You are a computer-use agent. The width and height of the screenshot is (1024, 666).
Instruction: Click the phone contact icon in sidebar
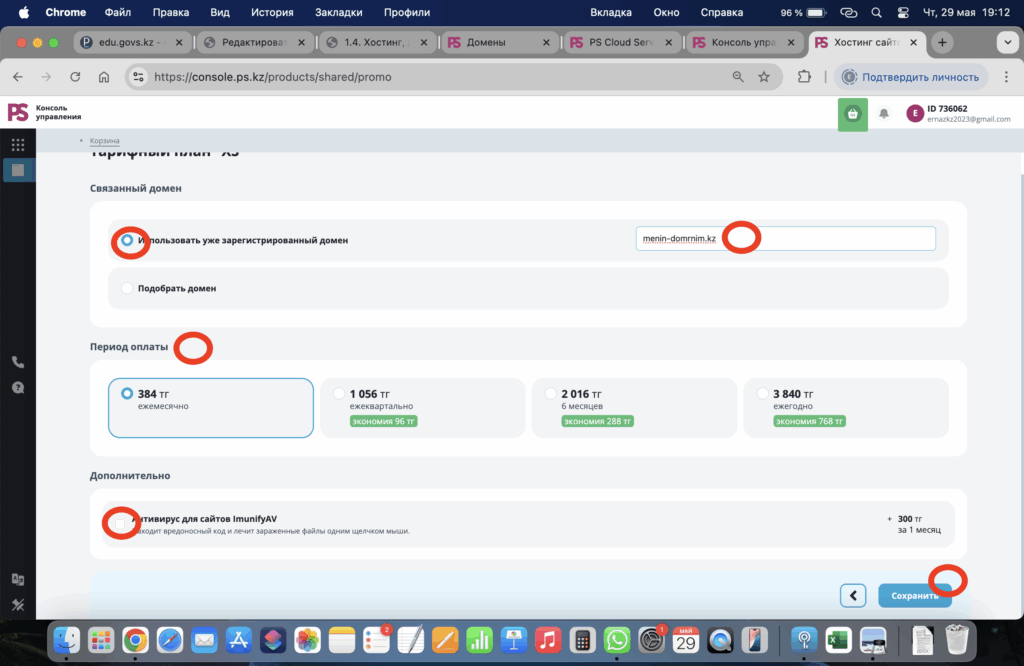[x=18, y=362]
